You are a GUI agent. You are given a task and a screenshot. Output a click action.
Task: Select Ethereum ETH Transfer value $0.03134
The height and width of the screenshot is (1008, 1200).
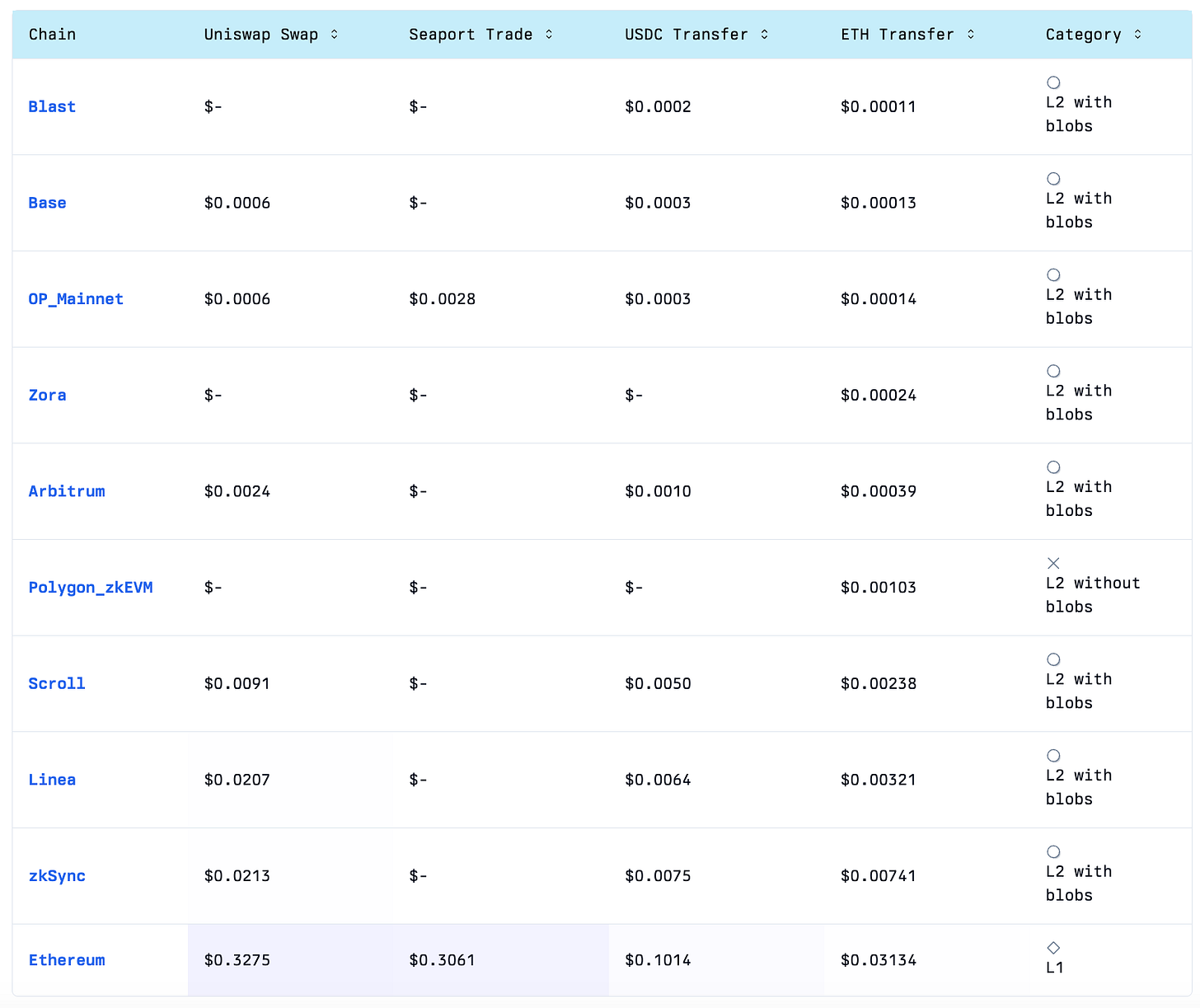click(x=879, y=960)
